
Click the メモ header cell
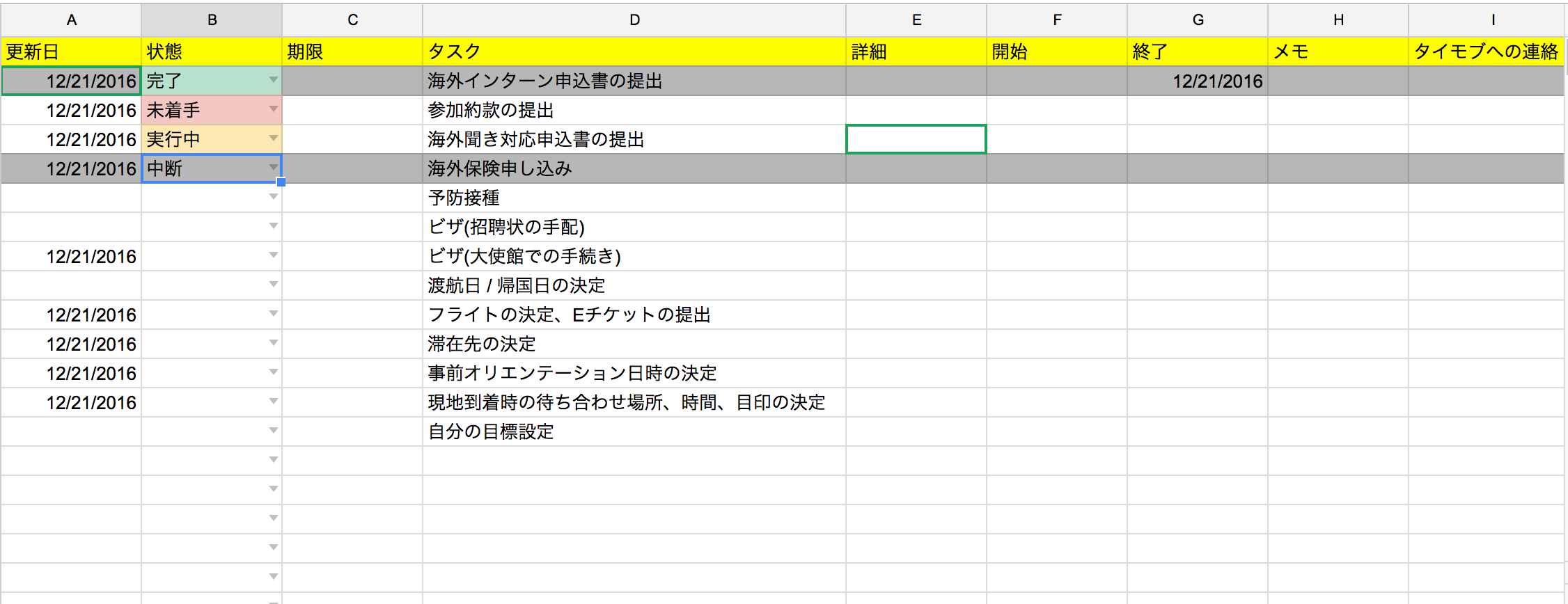pos(1338,51)
